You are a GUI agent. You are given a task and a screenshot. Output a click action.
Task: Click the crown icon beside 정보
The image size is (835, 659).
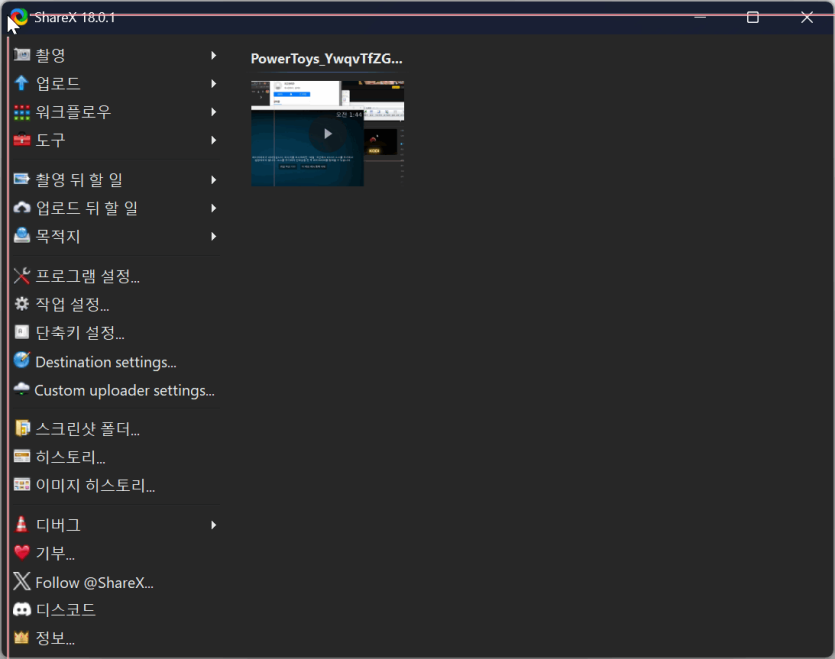[21, 637]
